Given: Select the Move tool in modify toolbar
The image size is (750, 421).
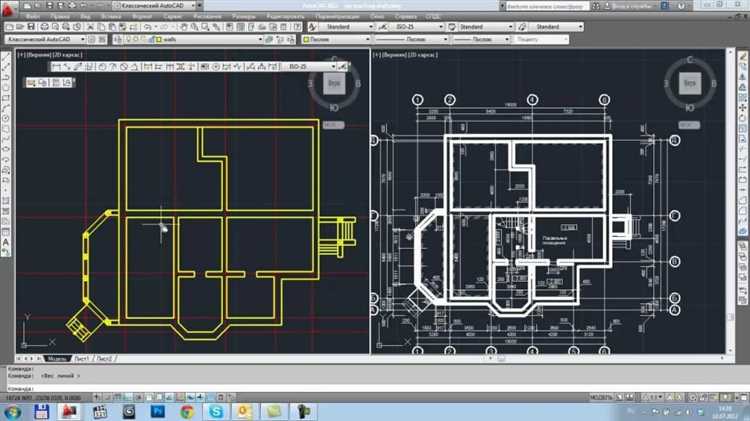Looking at the screenshot, I should click(x=743, y=109).
